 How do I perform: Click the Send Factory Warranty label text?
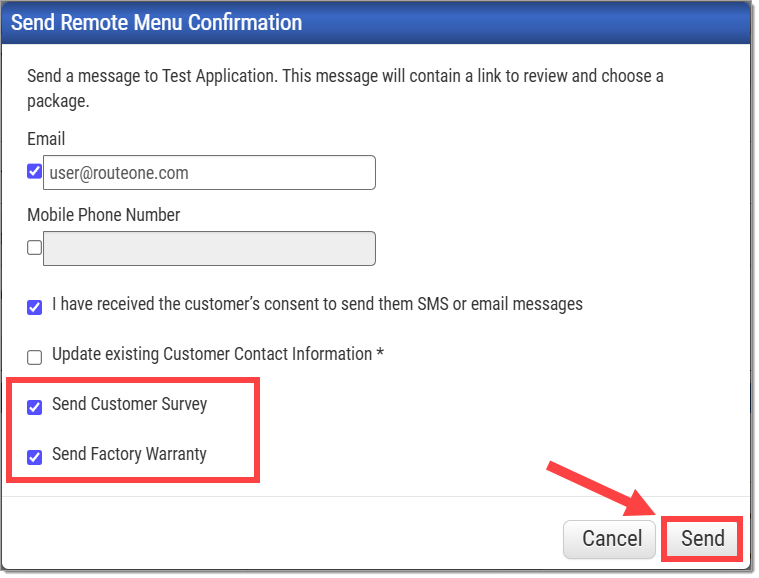tap(129, 454)
